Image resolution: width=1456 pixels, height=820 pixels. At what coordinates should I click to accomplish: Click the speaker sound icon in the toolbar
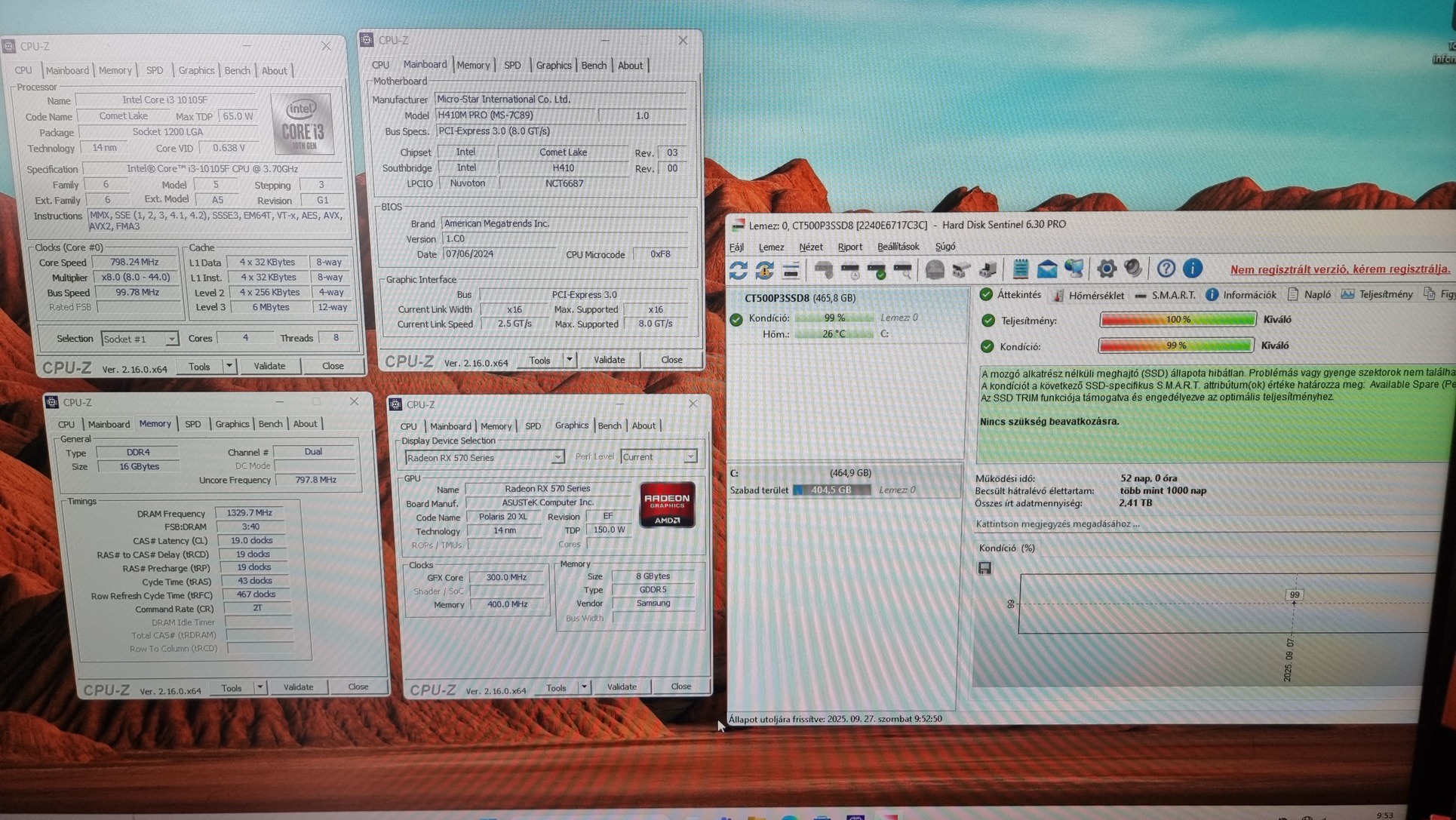click(x=1132, y=269)
